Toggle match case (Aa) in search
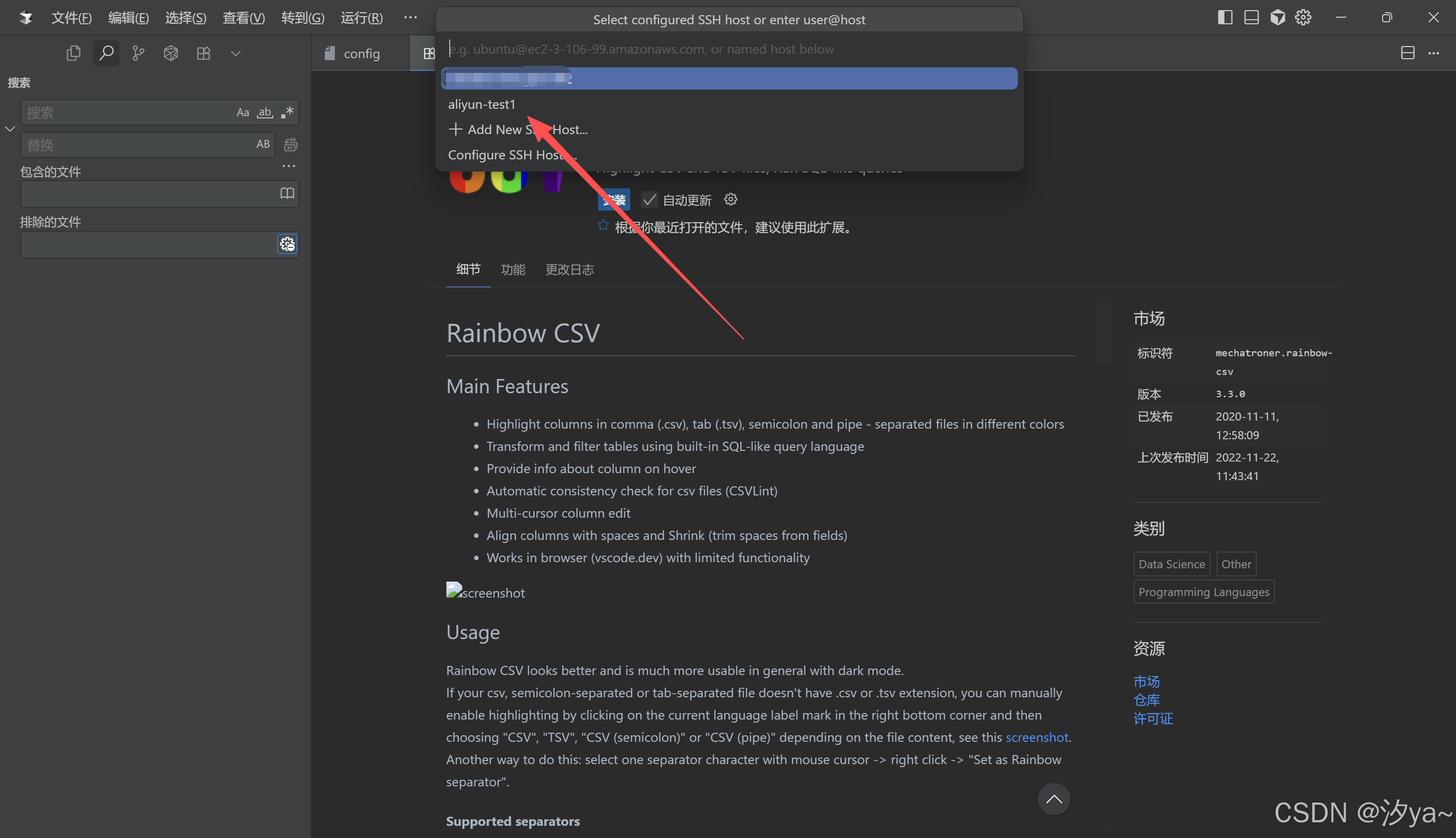 (x=242, y=112)
